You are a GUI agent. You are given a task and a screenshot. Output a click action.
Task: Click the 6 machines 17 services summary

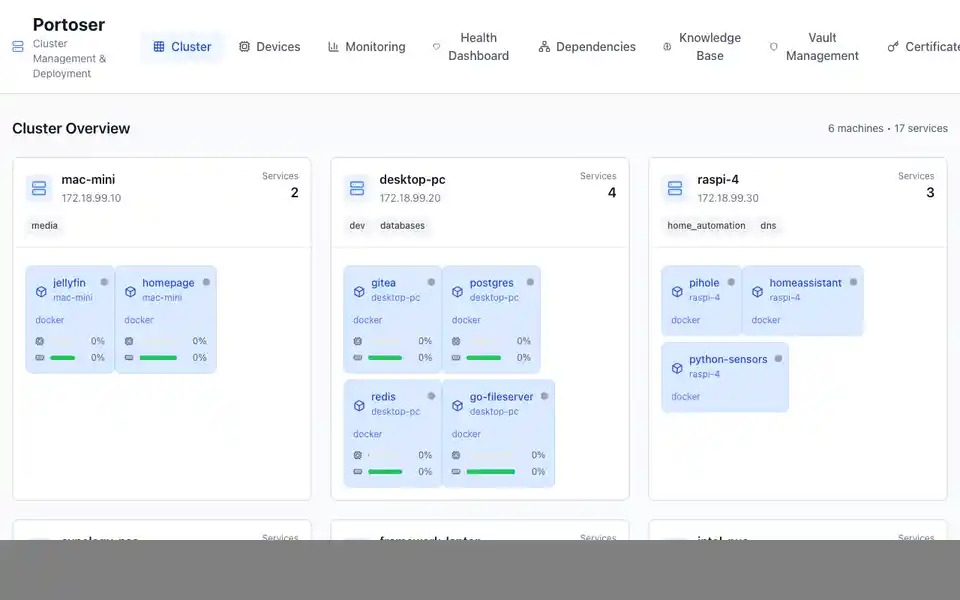tap(888, 128)
